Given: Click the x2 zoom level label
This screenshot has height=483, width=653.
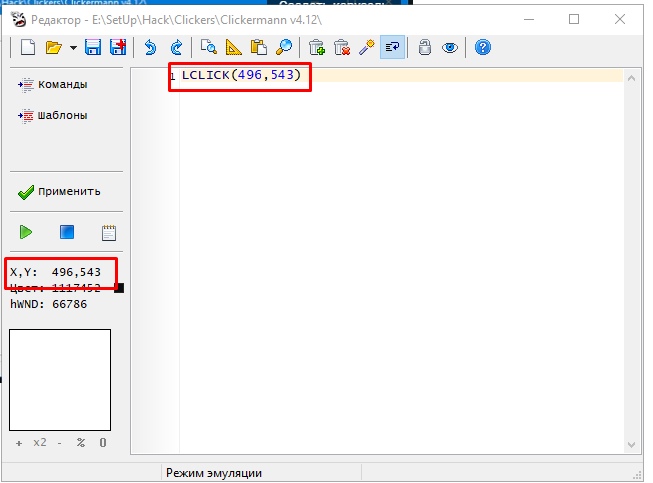Looking at the screenshot, I should 40,443.
